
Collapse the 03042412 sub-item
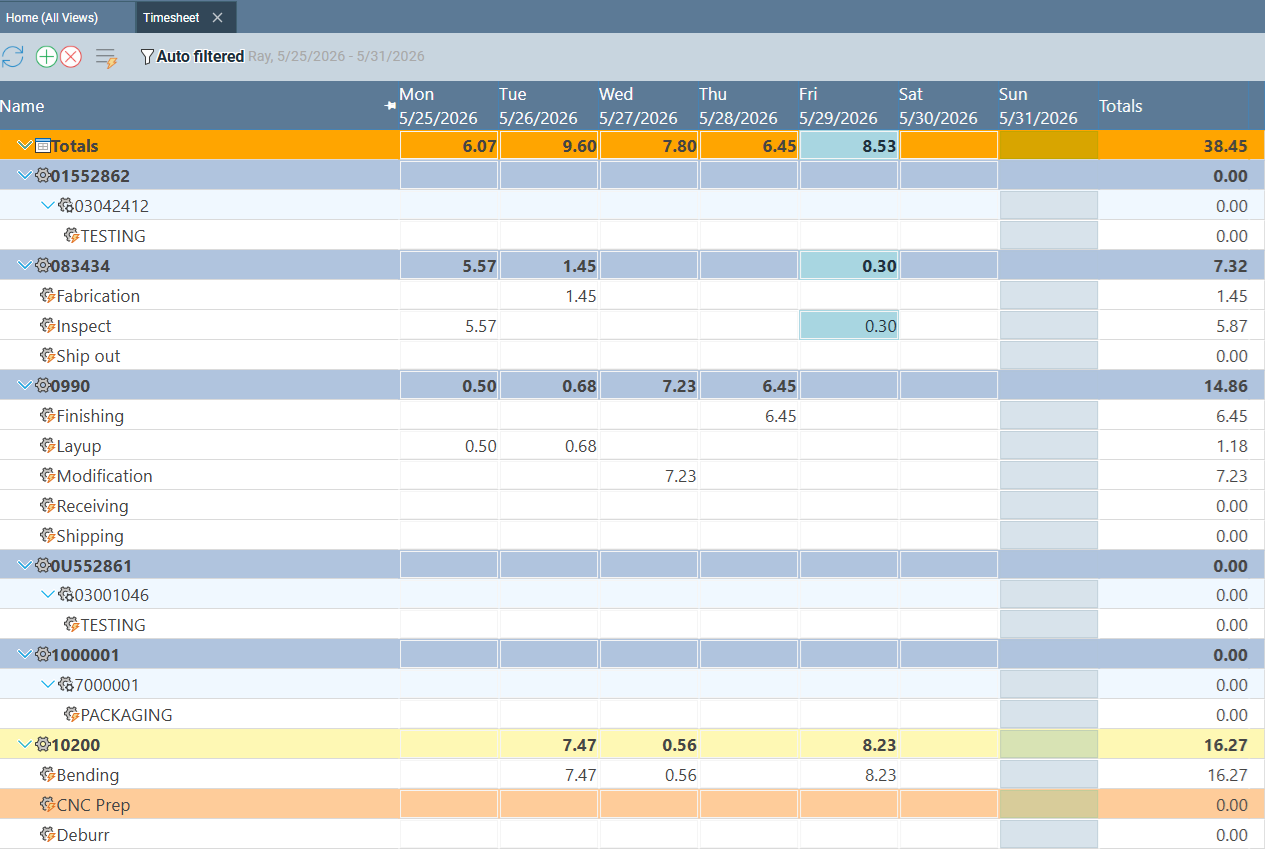[48, 206]
